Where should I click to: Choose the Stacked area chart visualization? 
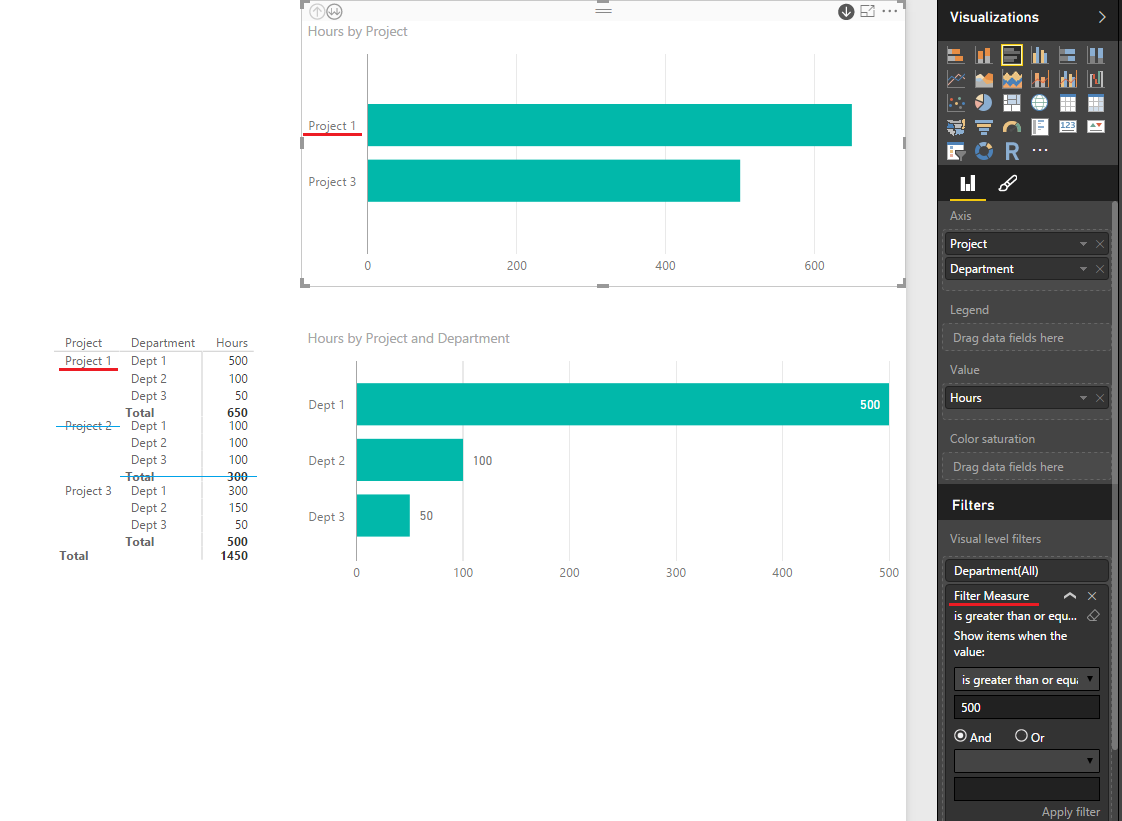(1012, 79)
